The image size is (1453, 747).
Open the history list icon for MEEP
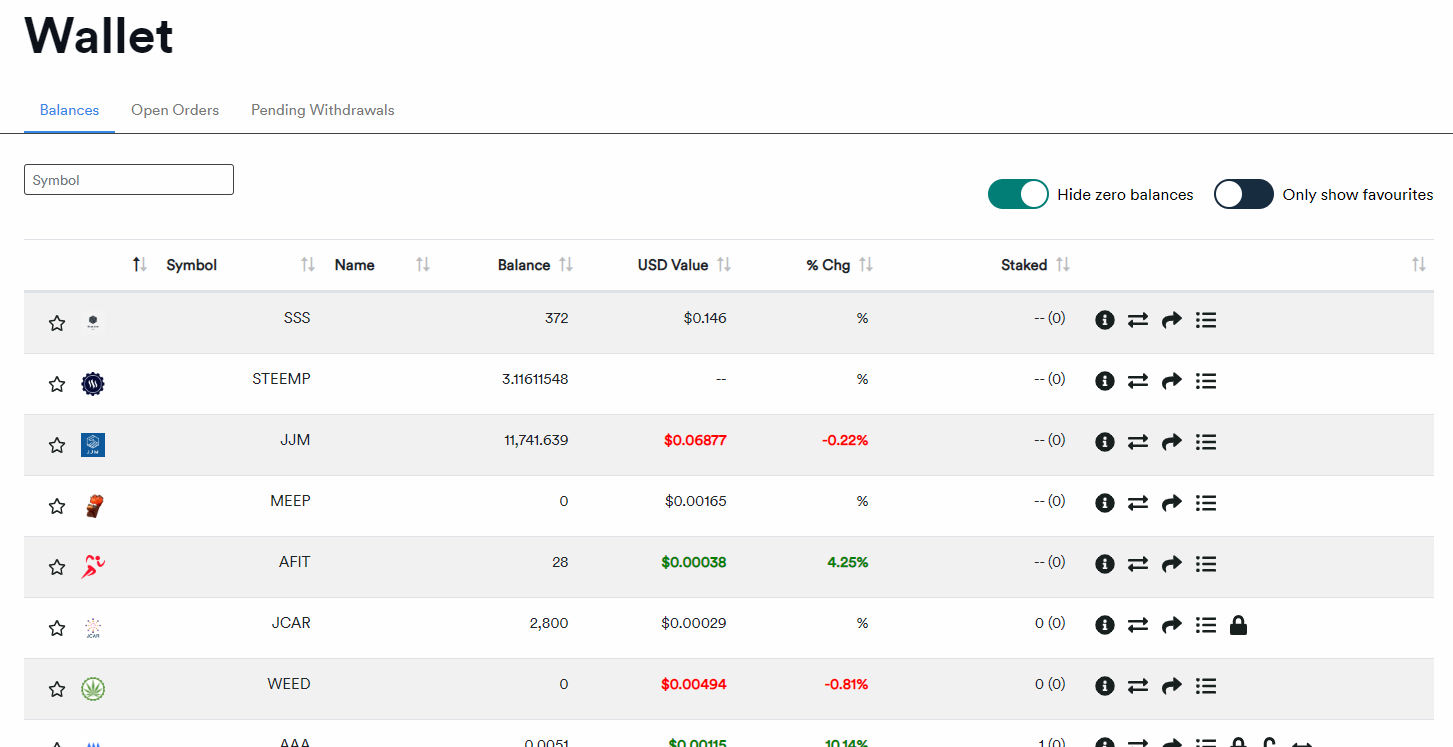coord(1206,503)
